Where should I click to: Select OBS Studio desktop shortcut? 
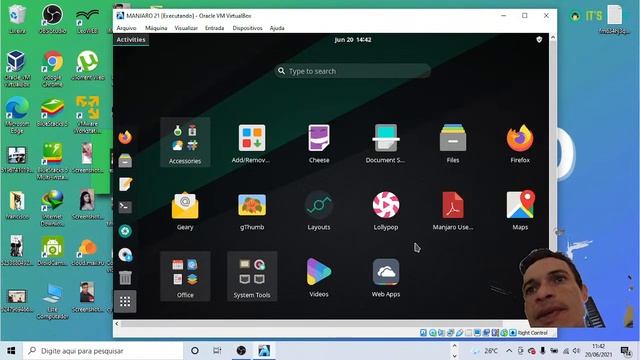point(53,18)
